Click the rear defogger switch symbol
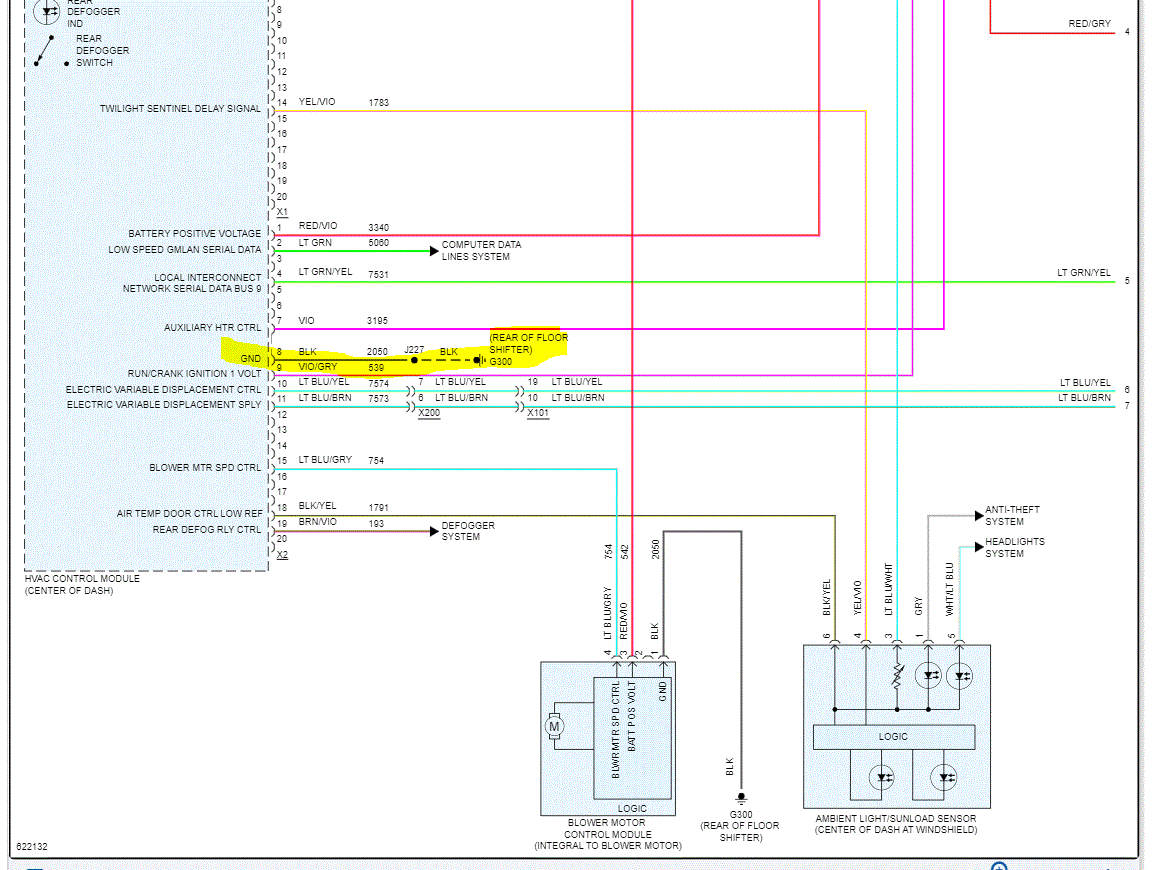Image resolution: width=1152 pixels, height=870 pixels. tap(44, 52)
